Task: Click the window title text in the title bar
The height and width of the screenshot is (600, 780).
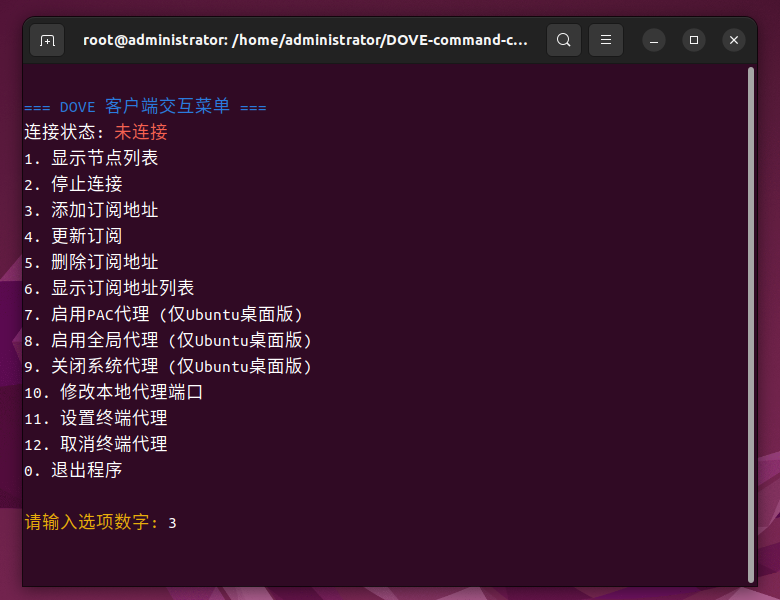Action: [x=305, y=40]
